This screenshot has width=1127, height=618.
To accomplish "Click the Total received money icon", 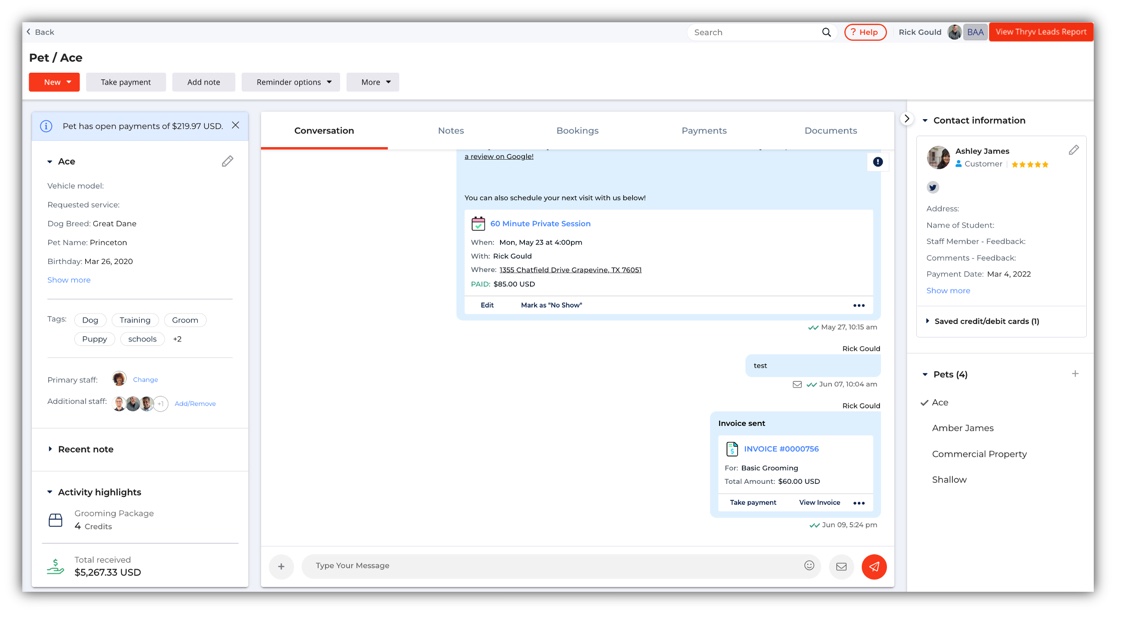I will (55, 567).
